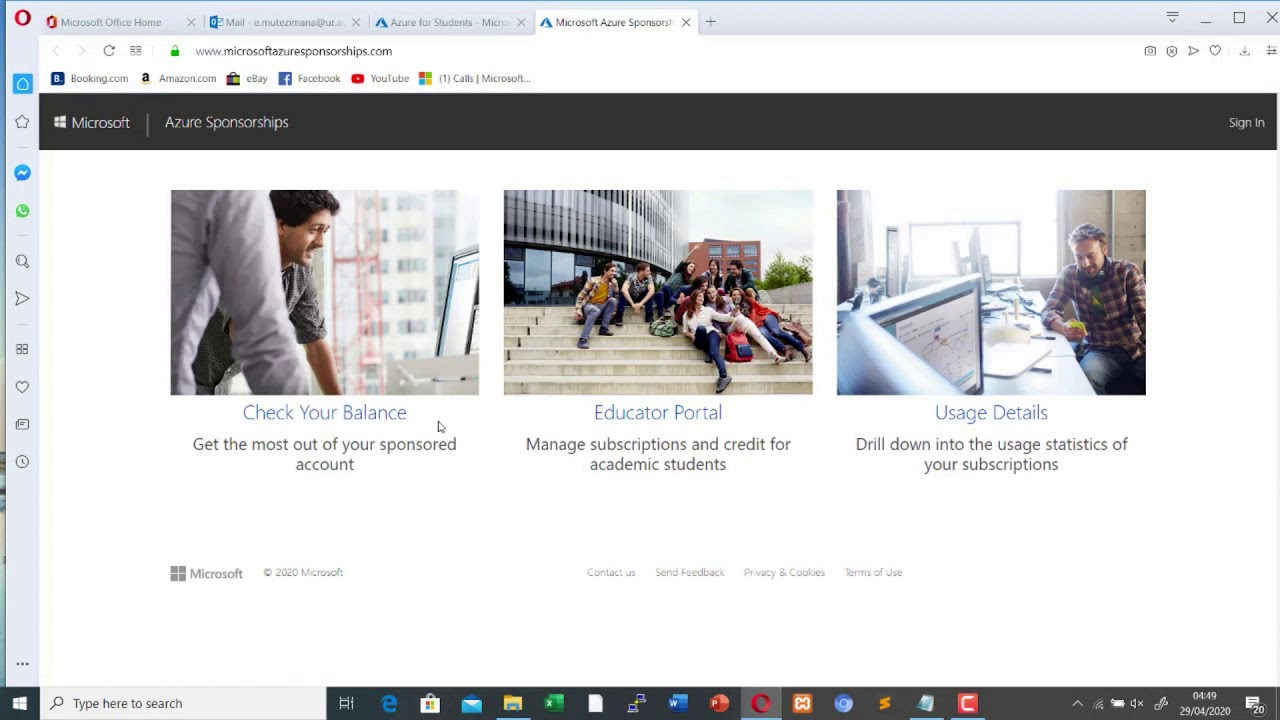Image resolution: width=1280 pixels, height=720 pixels.
Task: Open Booking.com bookmark
Action: point(90,78)
